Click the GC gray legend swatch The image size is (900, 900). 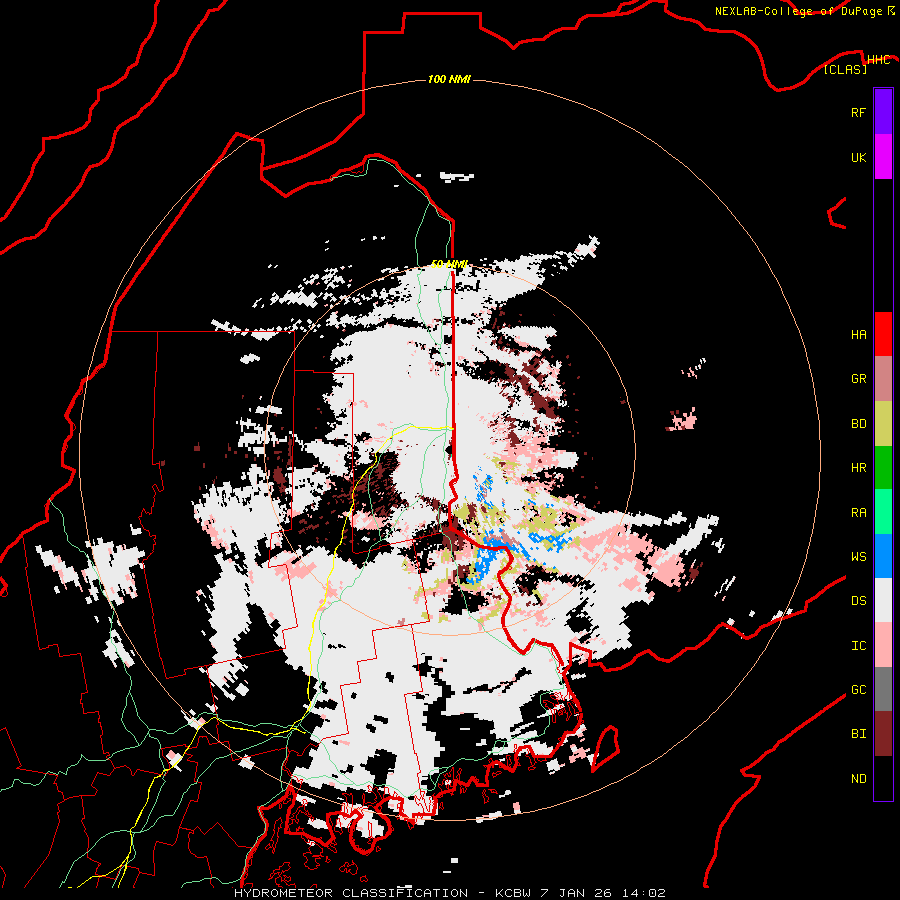pos(883,689)
